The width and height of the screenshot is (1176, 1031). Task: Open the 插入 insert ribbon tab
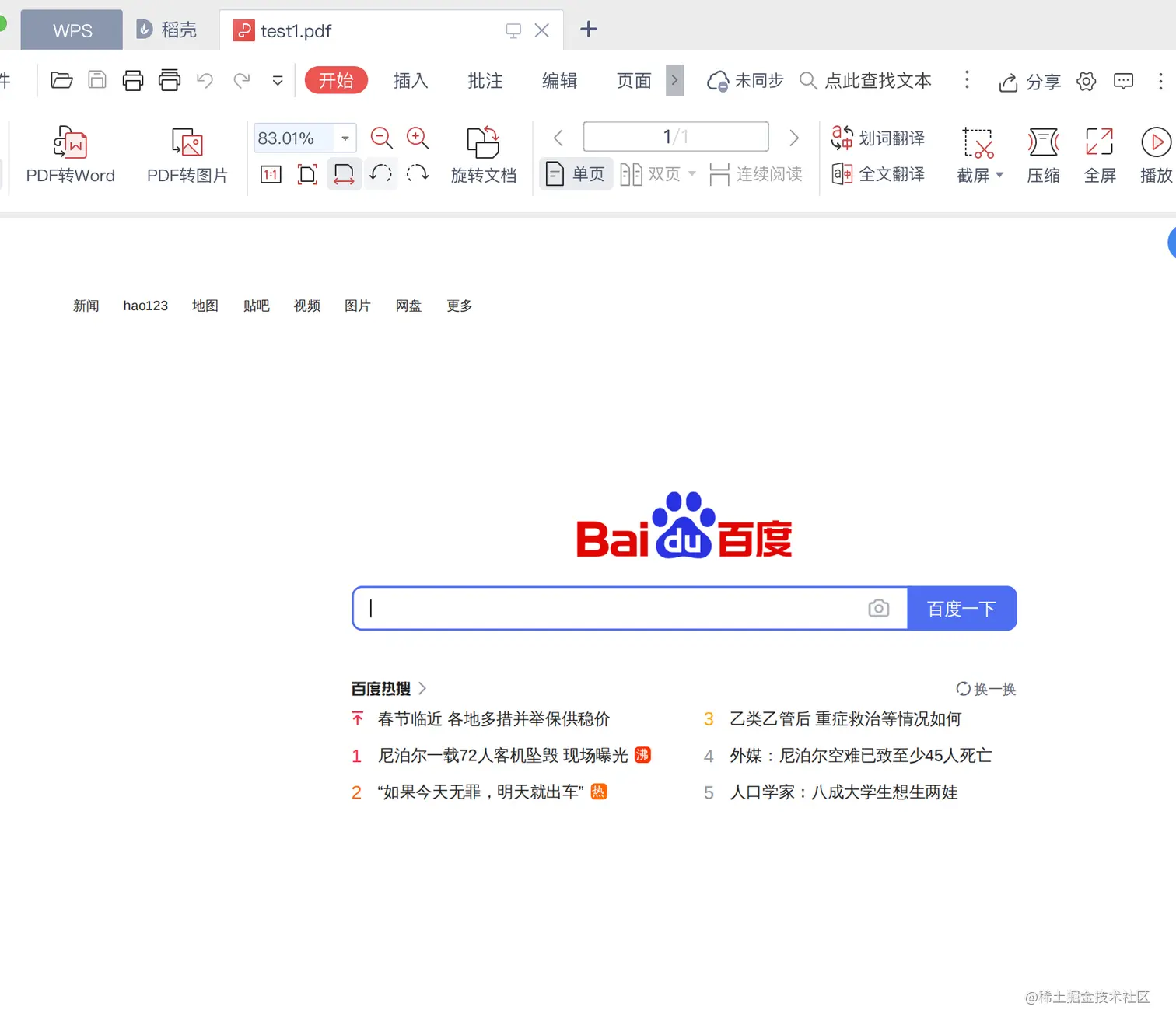point(410,80)
